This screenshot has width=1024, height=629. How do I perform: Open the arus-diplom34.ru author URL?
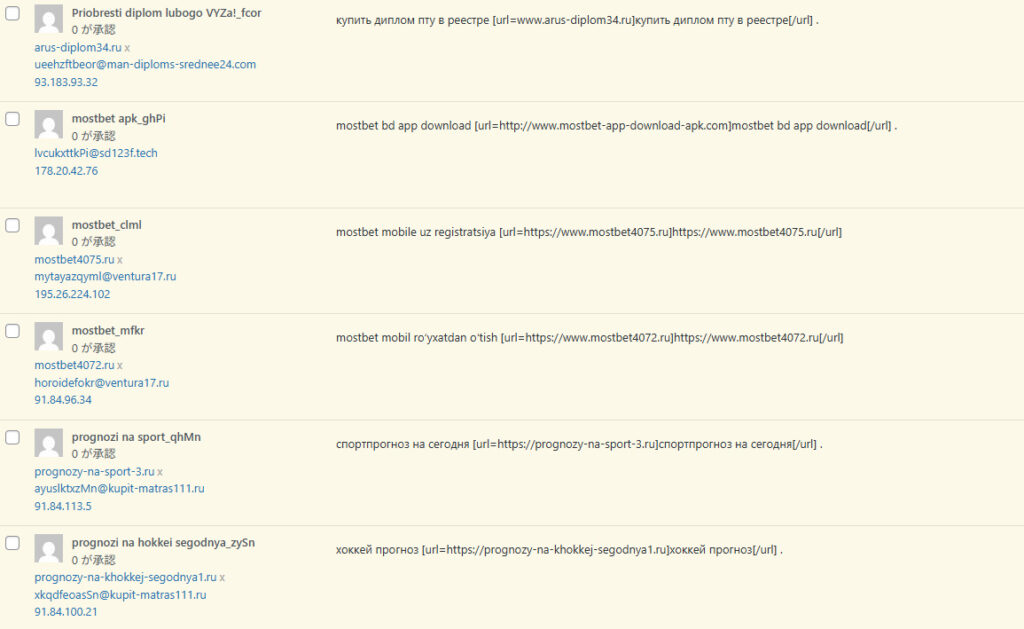[x=78, y=47]
